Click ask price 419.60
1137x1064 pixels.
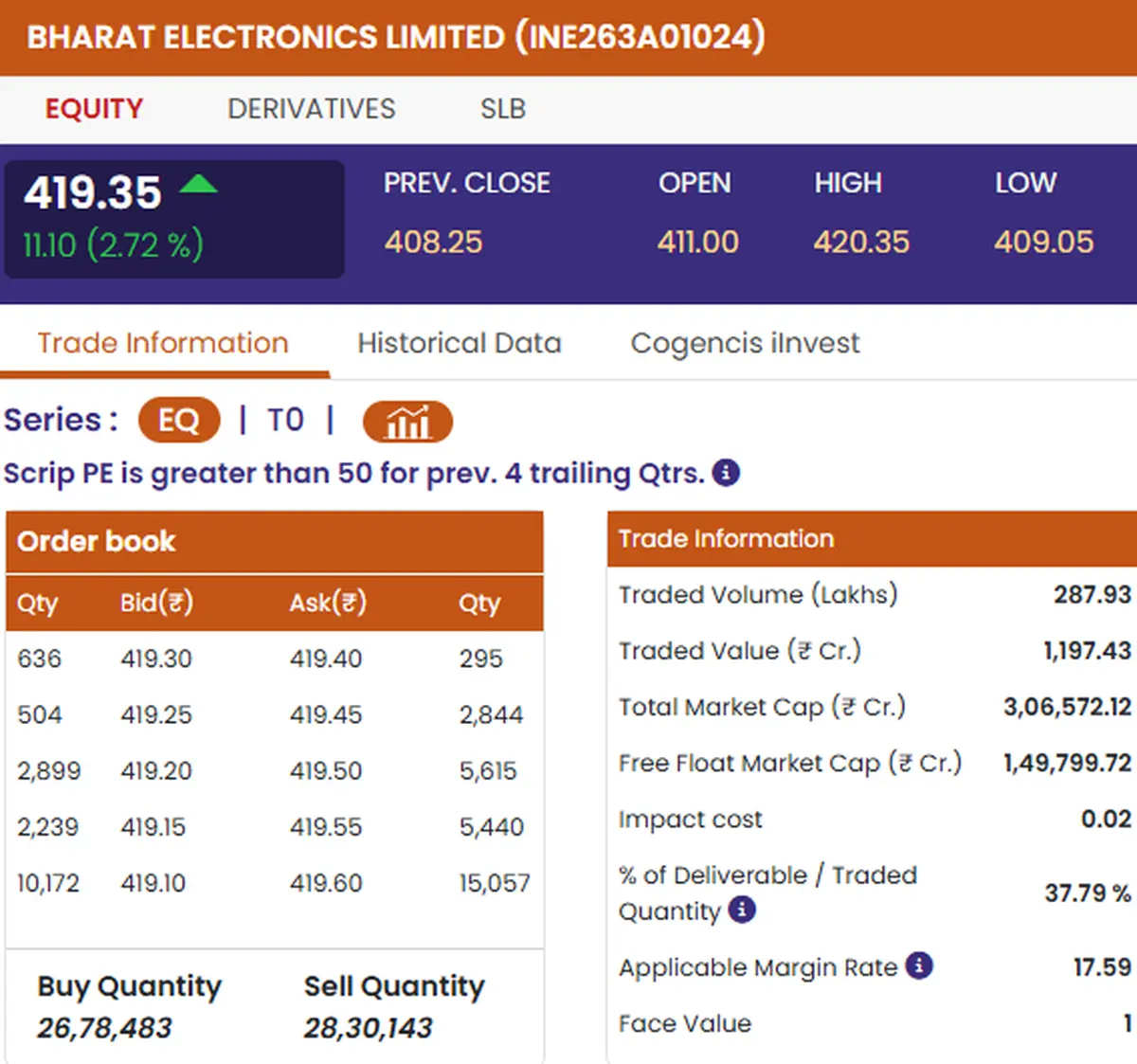326,883
